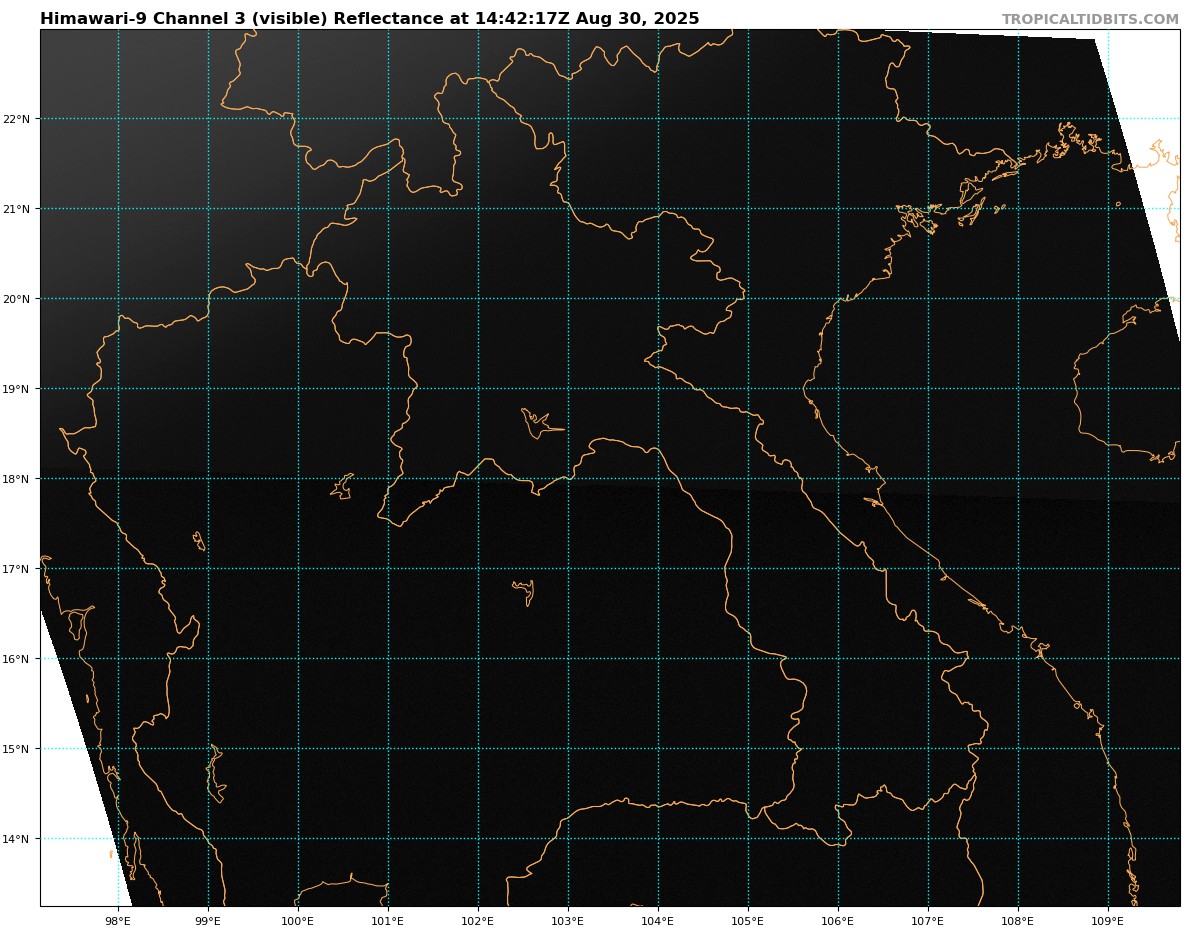The height and width of the screenshot is (929, 1200).
Task: Click the 15°N latitude label
Action: [18, 749]
